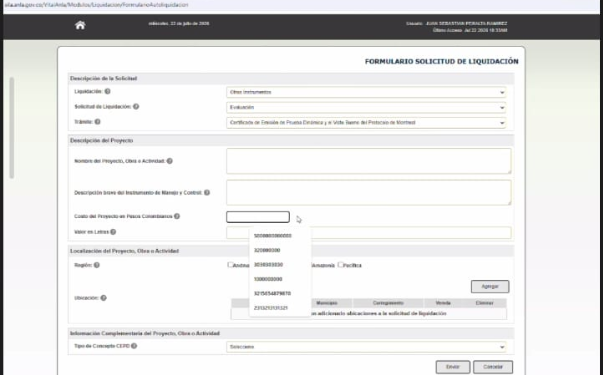The width and height of the screenshot is (603, 375).
Task: Show help for Descripción breve del Instrumento
Action: tap(207, 192)
